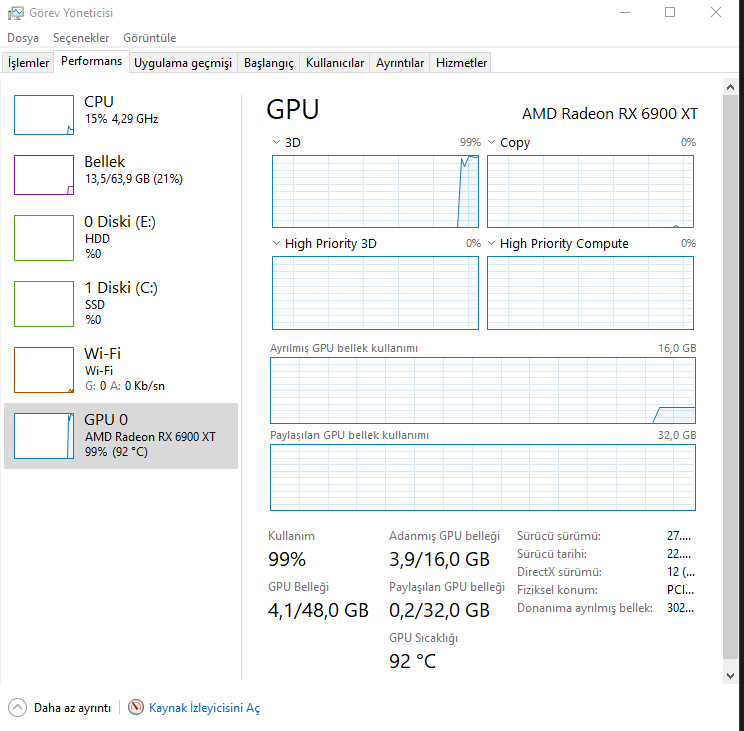
Task: Click the Kullanım 99% value
Action: (x=287, y=559)
